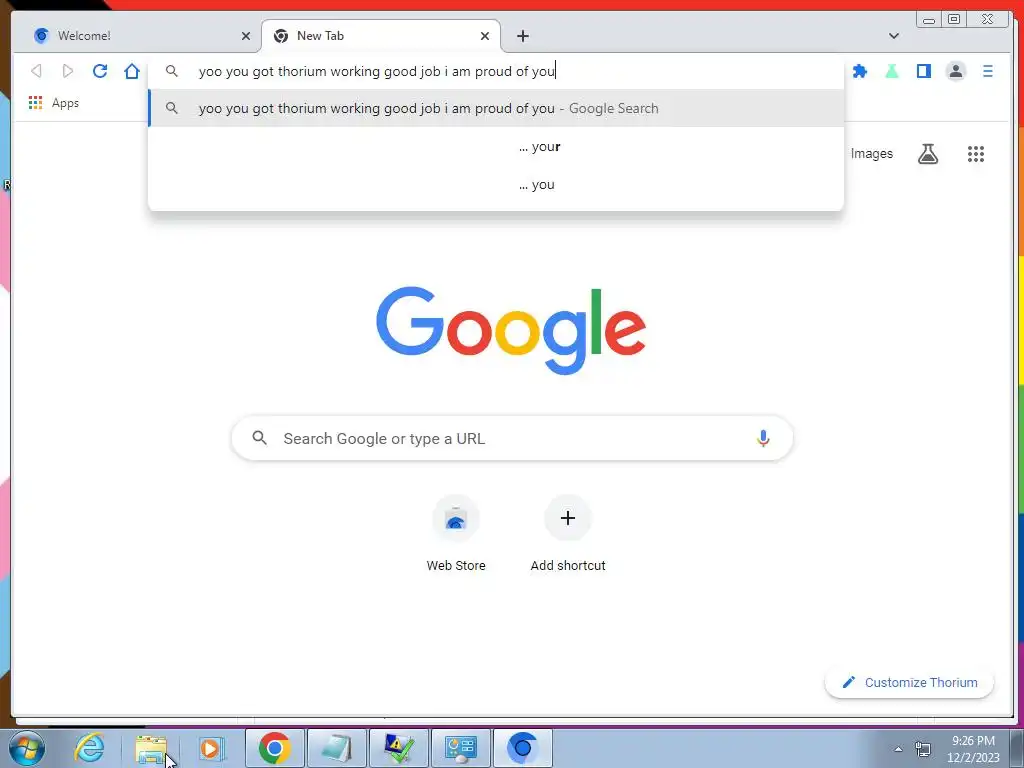Click the Search Google or type a URL box
1024x768 pixels.
[512, 438]
